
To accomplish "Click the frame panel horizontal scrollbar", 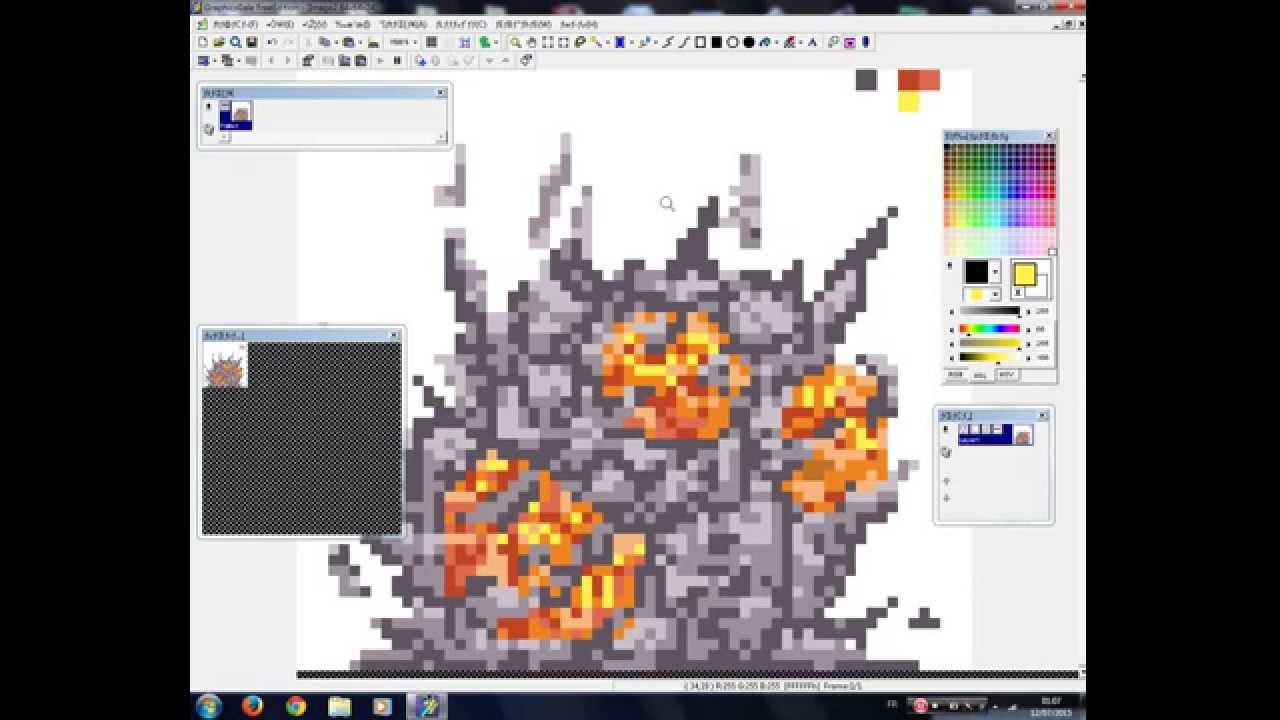I will click(x=333, y=138).
